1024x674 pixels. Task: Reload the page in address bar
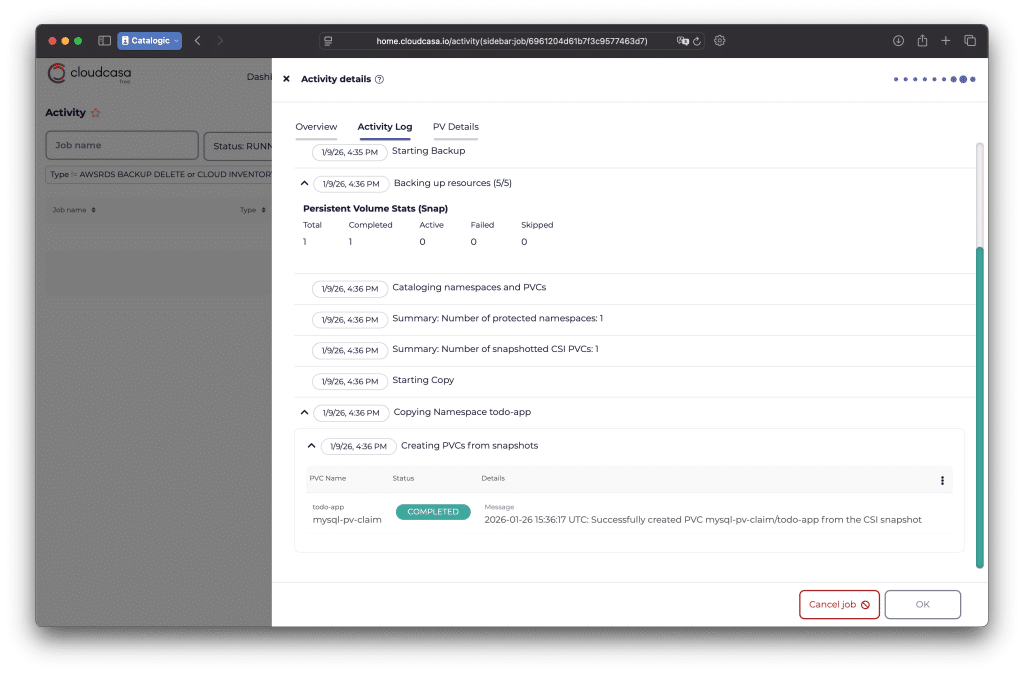[697, 41]
